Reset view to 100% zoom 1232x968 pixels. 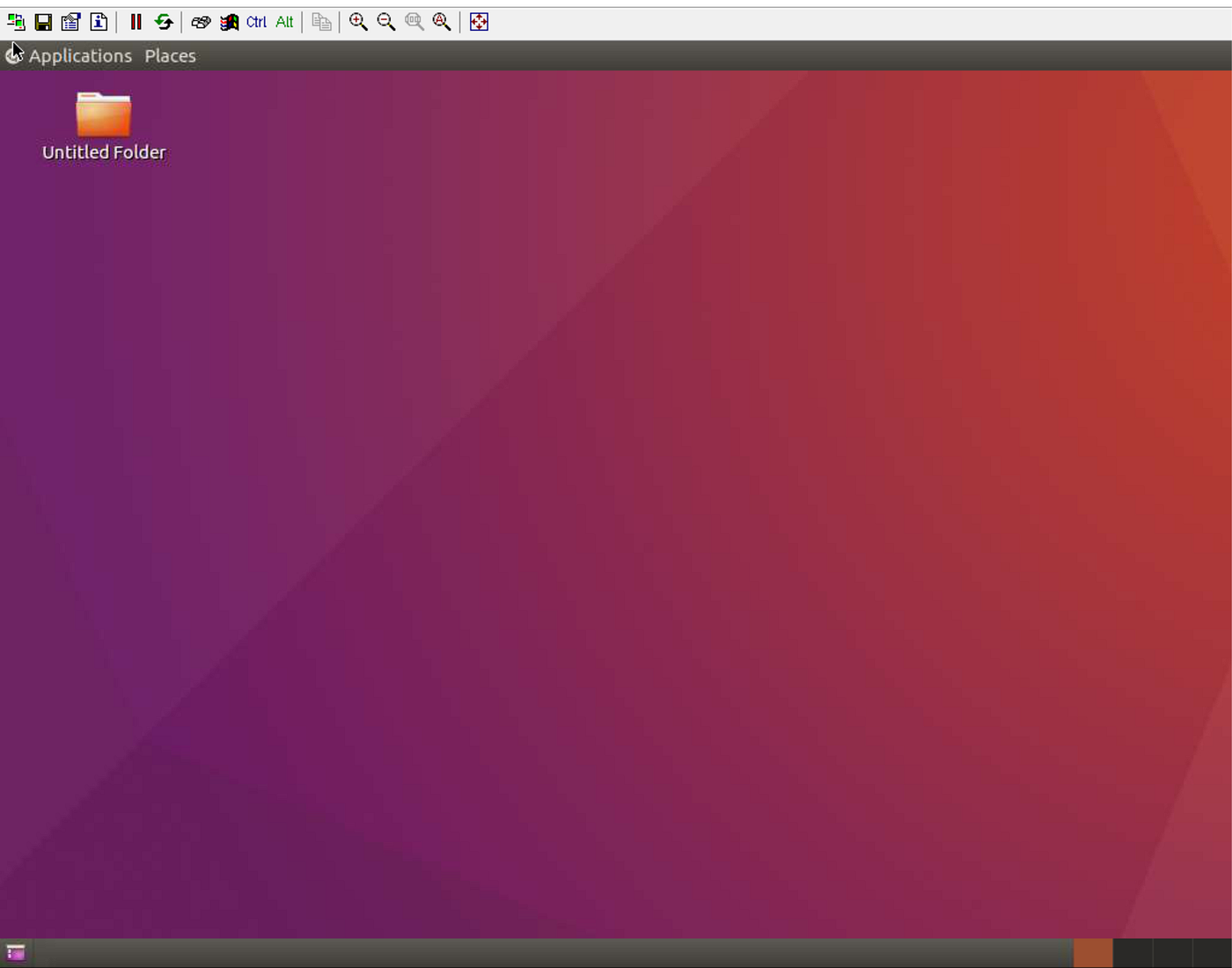tap(414, 22)
